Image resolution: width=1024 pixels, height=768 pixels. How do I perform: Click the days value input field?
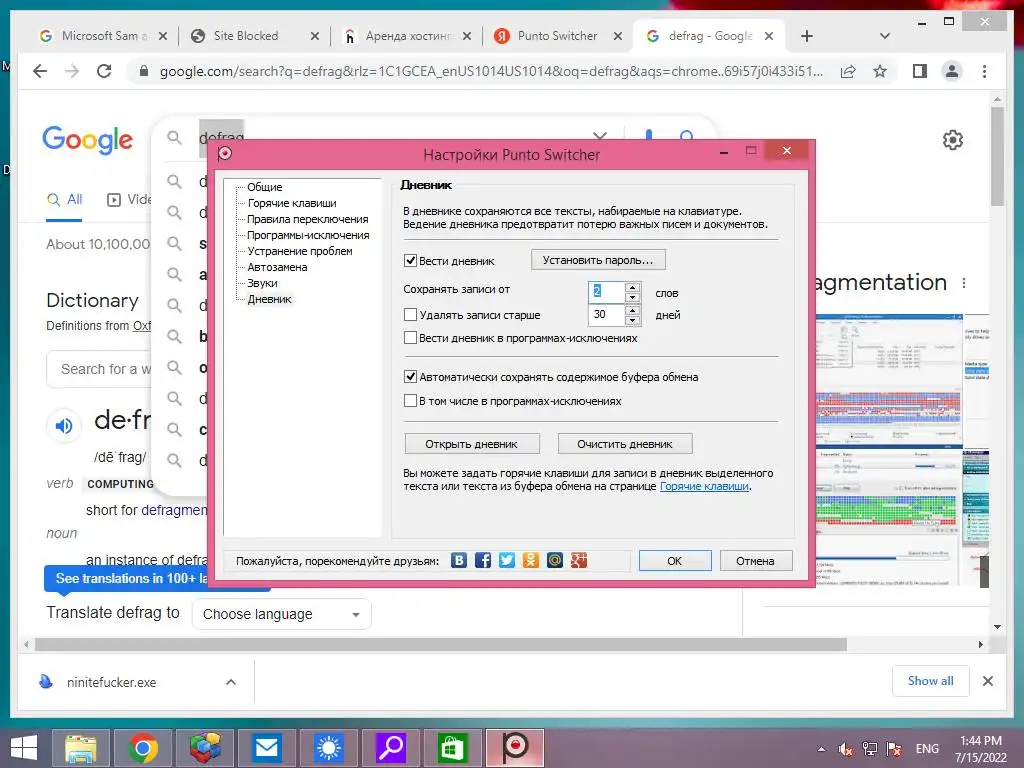[x=607, y=315]
